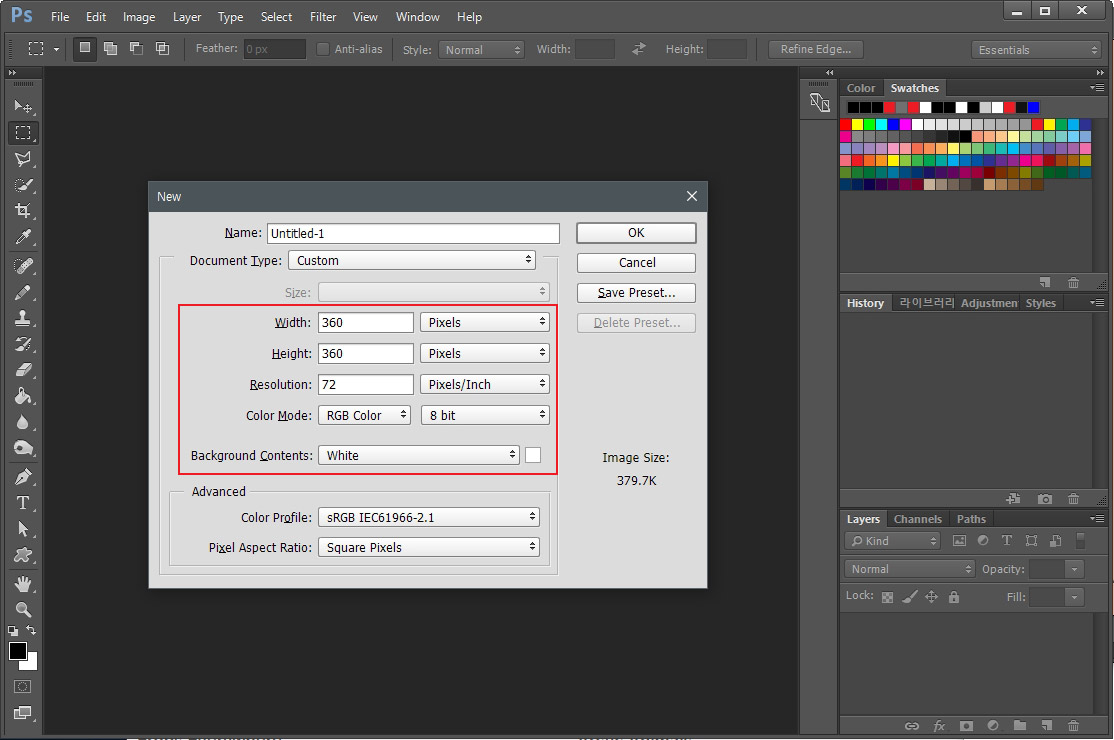Click Cancel in the New dialog

636,263
